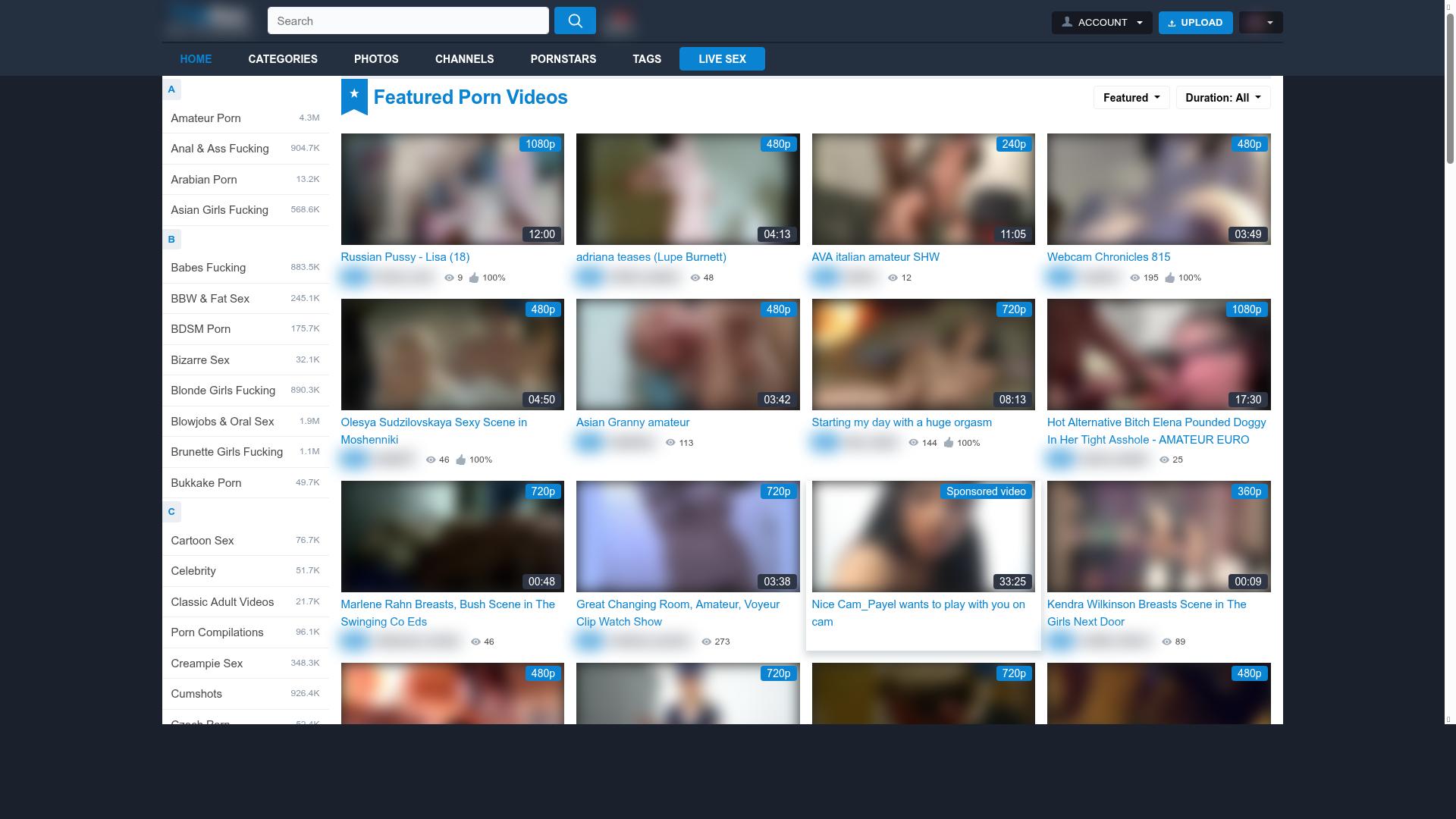Select Celebrity in the category sidebar

(193, 571)
